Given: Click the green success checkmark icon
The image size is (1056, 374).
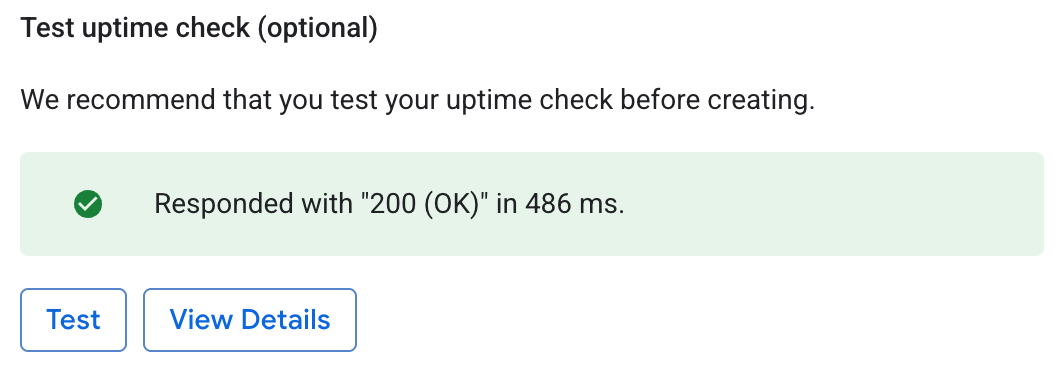Looking at the screenshot, I should click(x=88, y=204).
